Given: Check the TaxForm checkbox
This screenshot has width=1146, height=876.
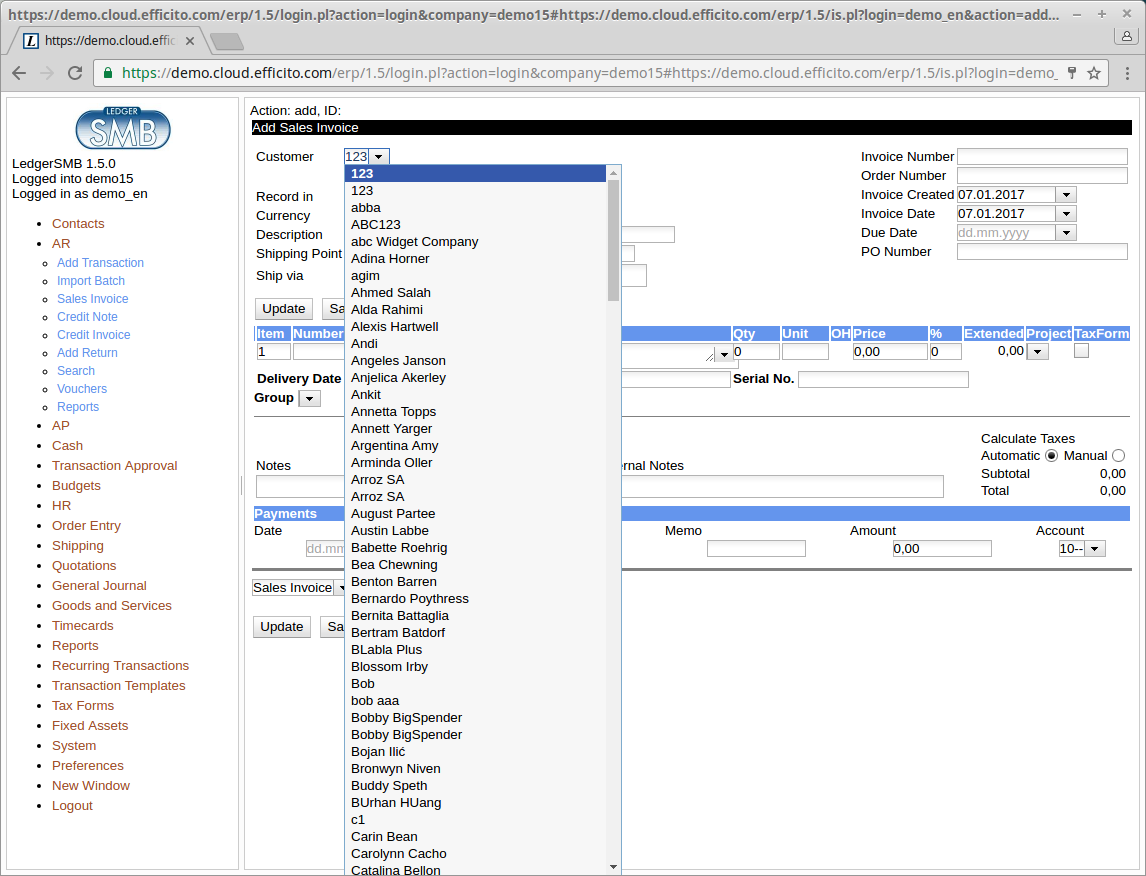Looking at the screenshot, I should (1081, 351).
